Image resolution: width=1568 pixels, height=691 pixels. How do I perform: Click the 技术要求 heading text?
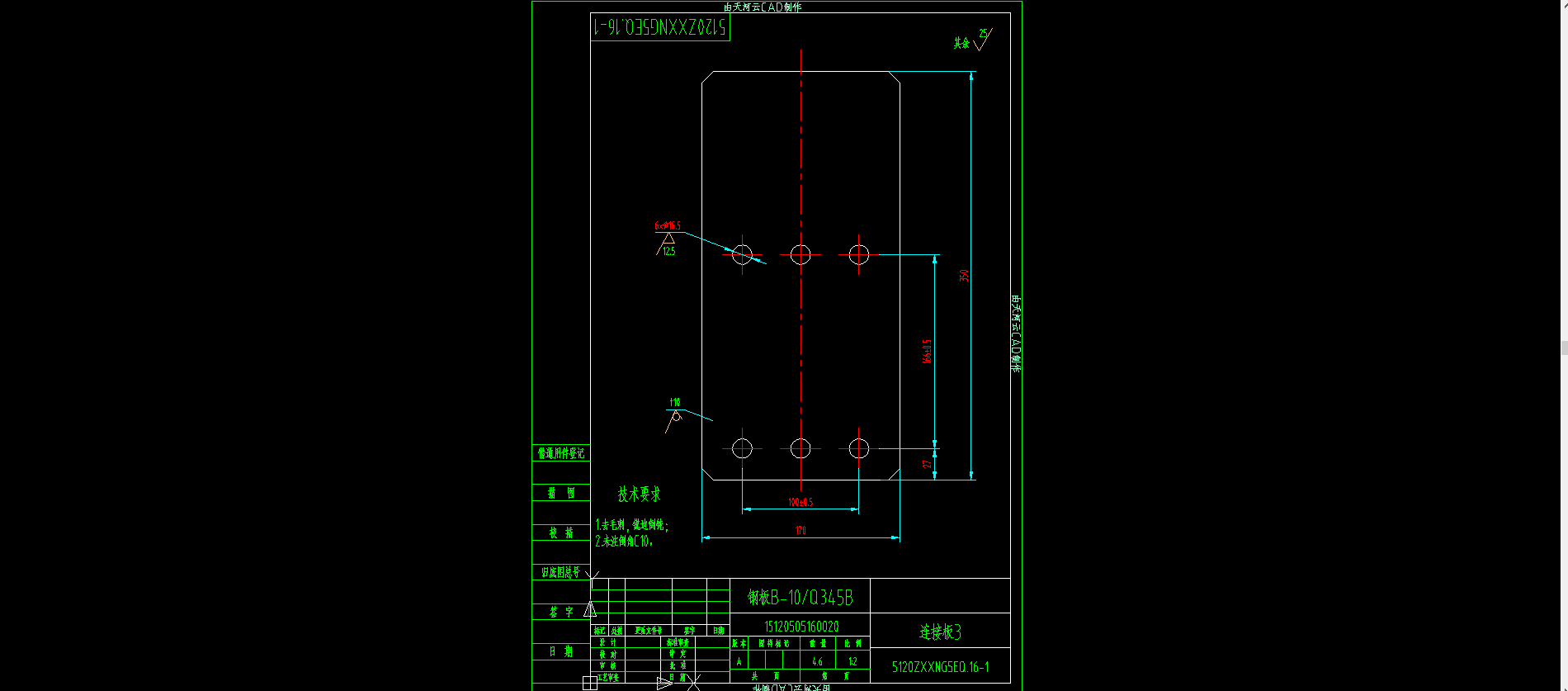(639, 494)
